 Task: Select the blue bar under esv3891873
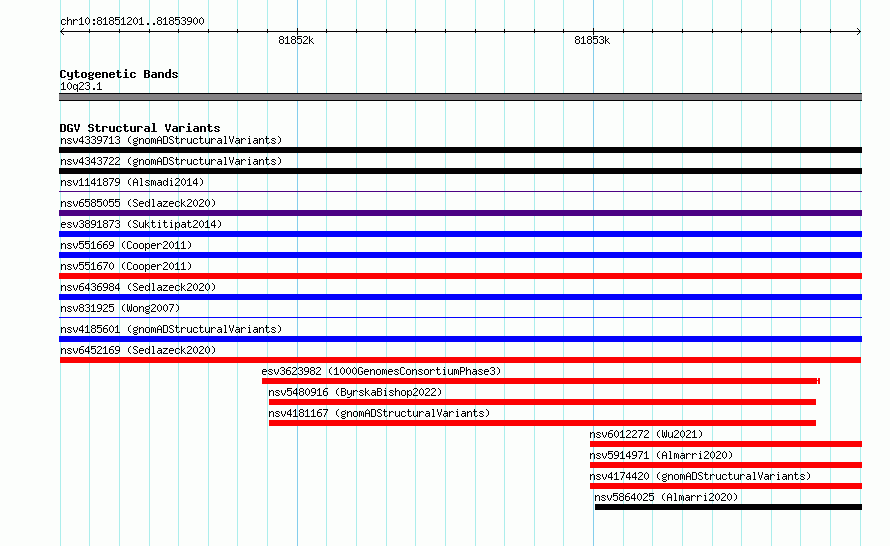pyautogui.click(x=460, y=234)
